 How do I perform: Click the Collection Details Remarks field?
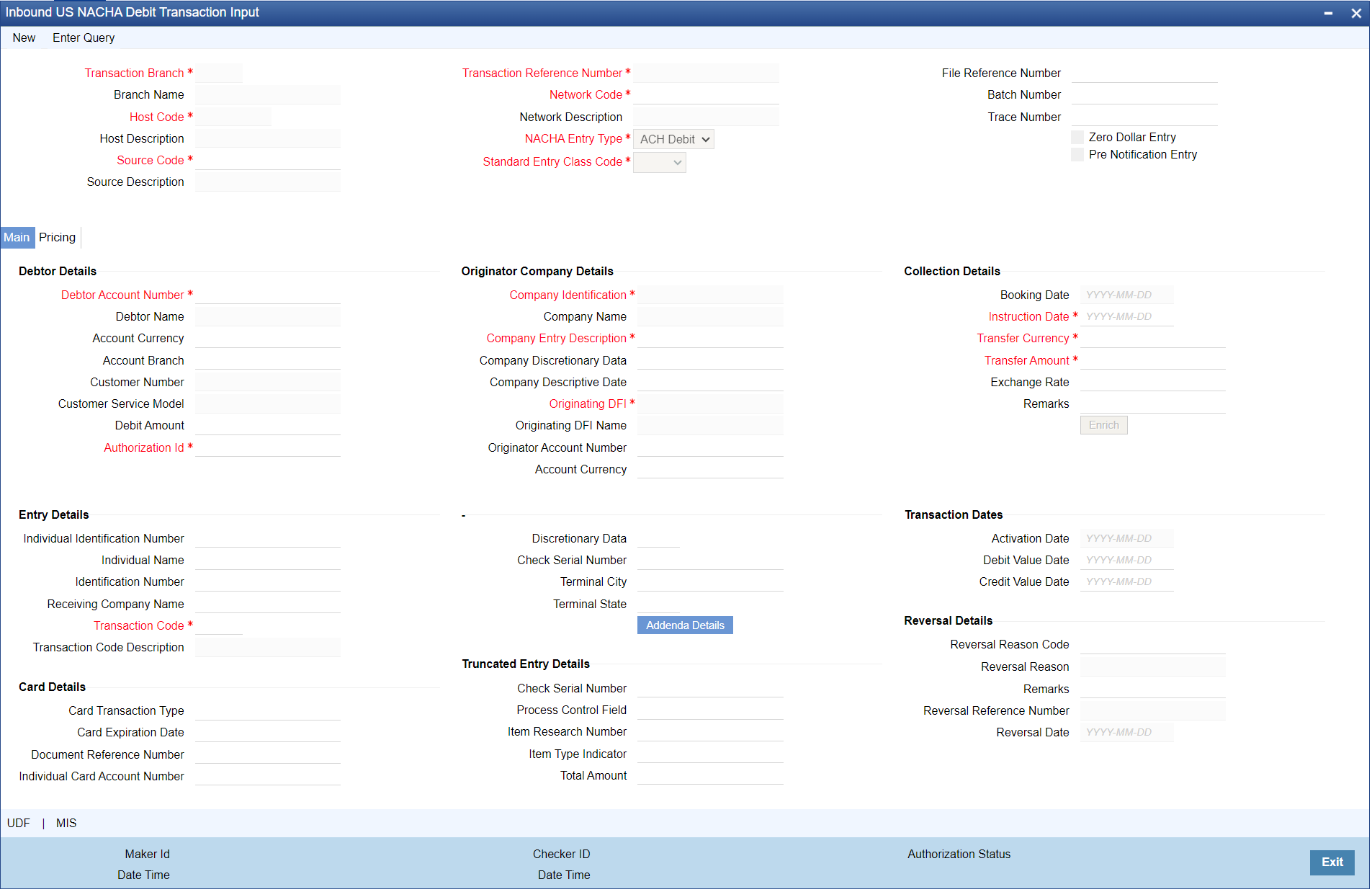[1152, 403]
